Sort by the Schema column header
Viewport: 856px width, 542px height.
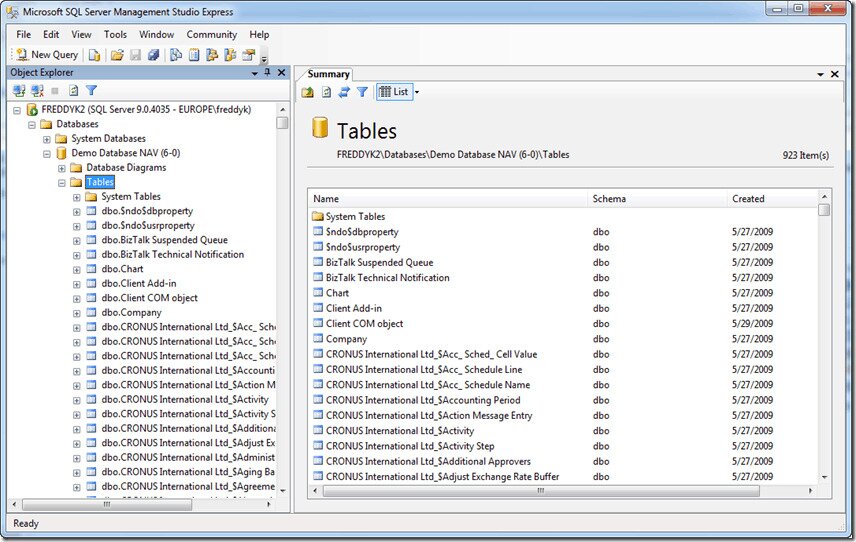tap(609, 199)
